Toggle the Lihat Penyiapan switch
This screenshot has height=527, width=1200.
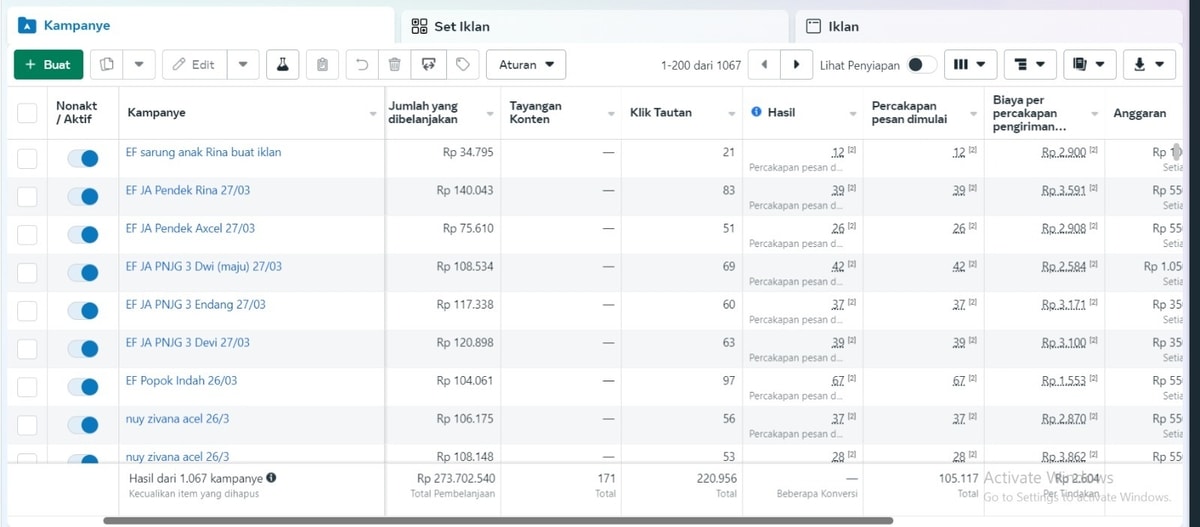point(921,65)
